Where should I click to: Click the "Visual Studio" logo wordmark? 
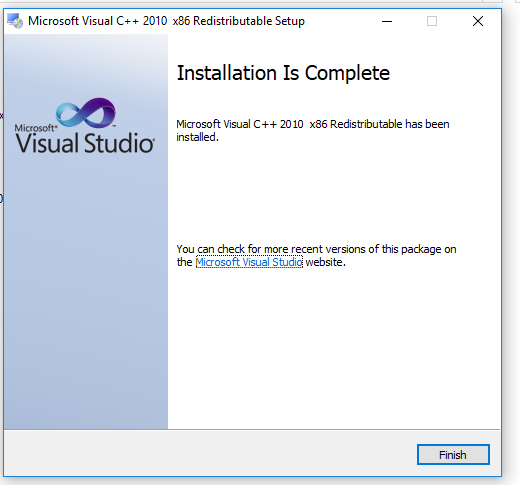(85, 143)
